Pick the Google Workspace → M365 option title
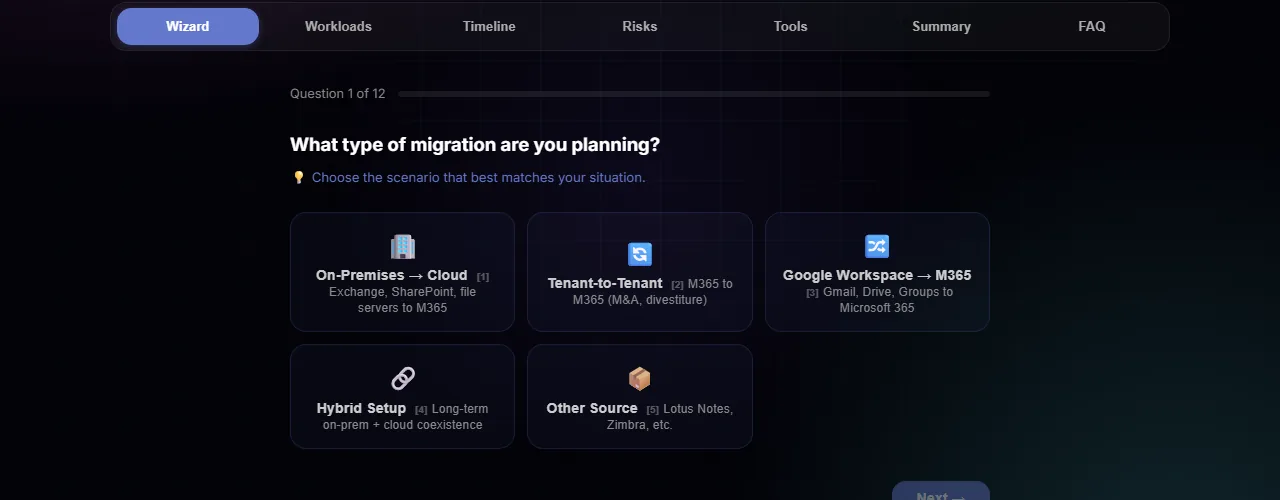 tap(877, 275)
